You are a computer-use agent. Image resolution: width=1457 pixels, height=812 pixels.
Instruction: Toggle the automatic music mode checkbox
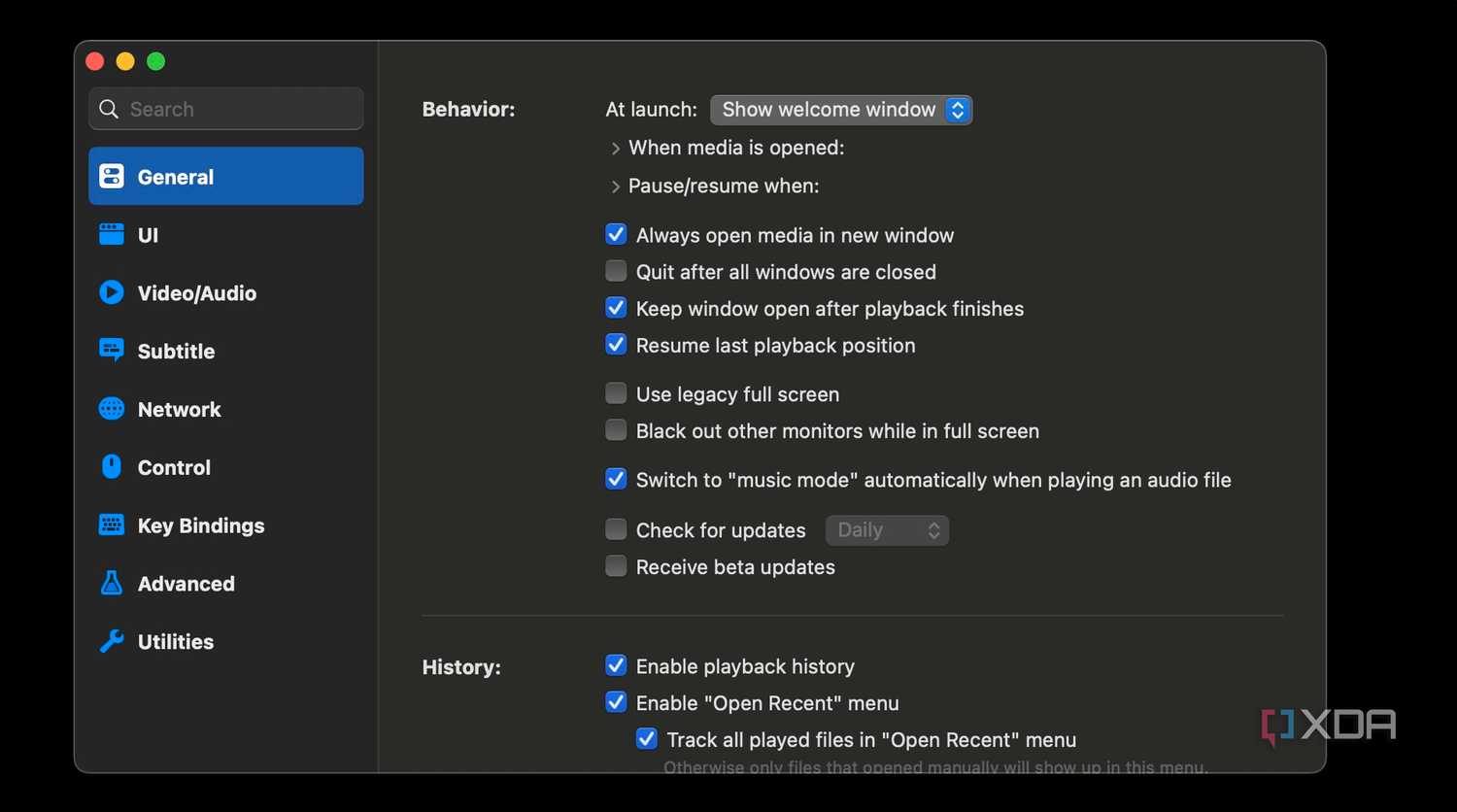click(616, 479)
